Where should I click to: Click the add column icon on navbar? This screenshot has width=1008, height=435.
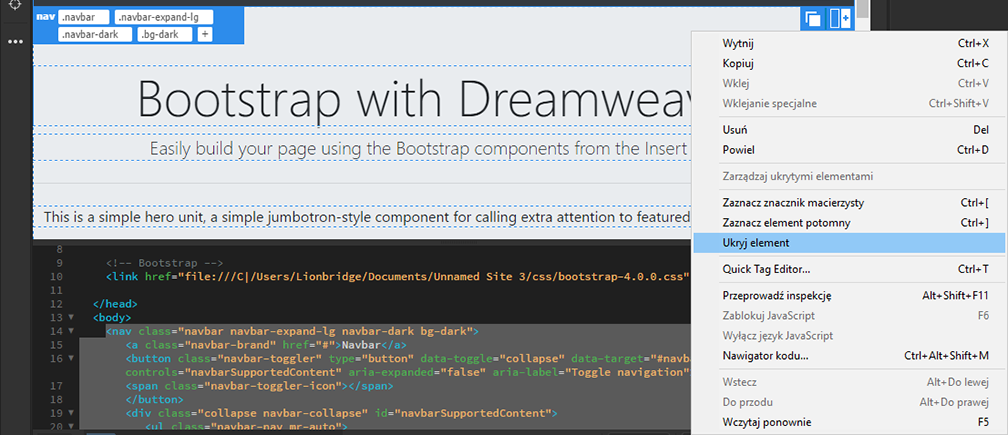(840, 19)
